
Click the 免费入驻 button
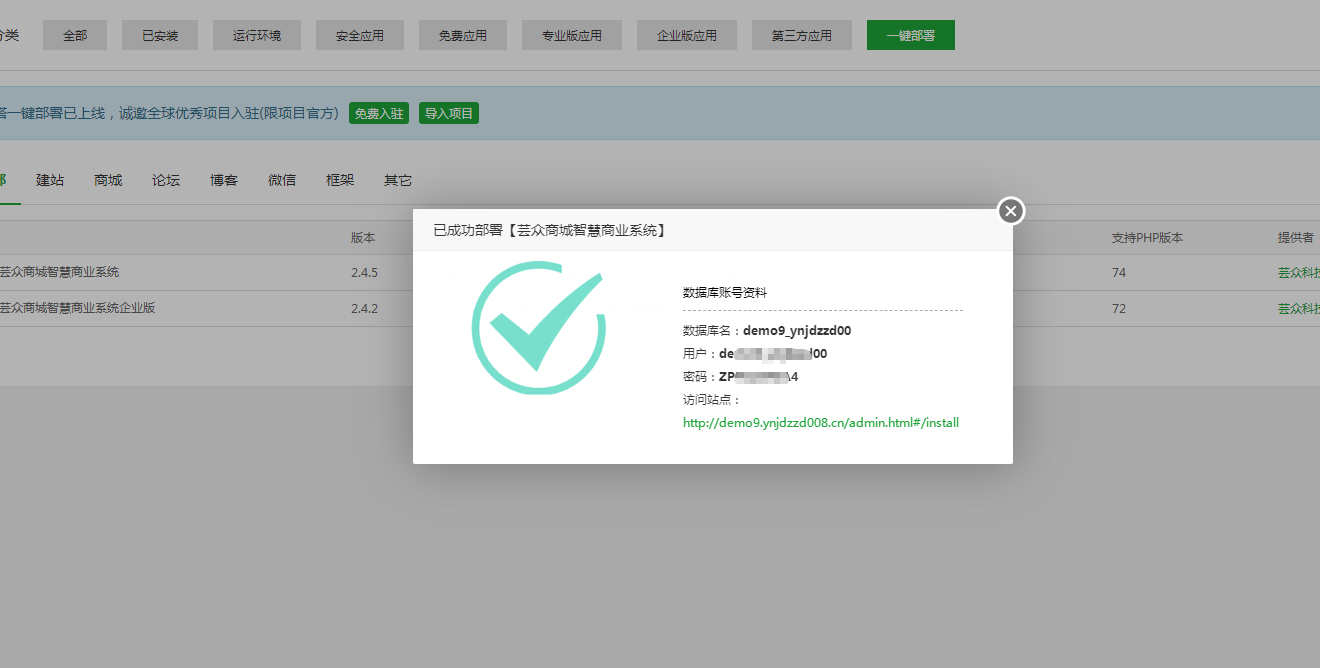(379, 113)
